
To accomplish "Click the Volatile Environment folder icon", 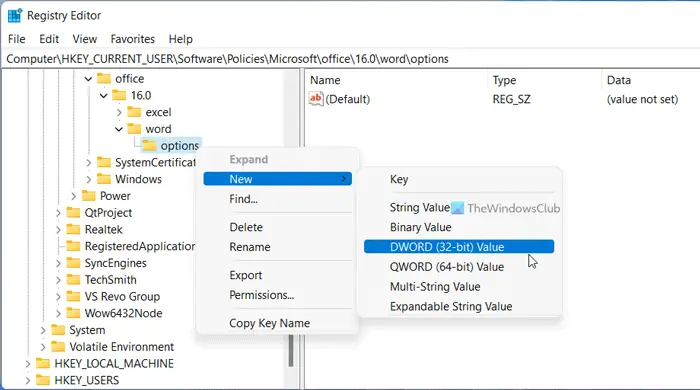I will tap(58, 347).
